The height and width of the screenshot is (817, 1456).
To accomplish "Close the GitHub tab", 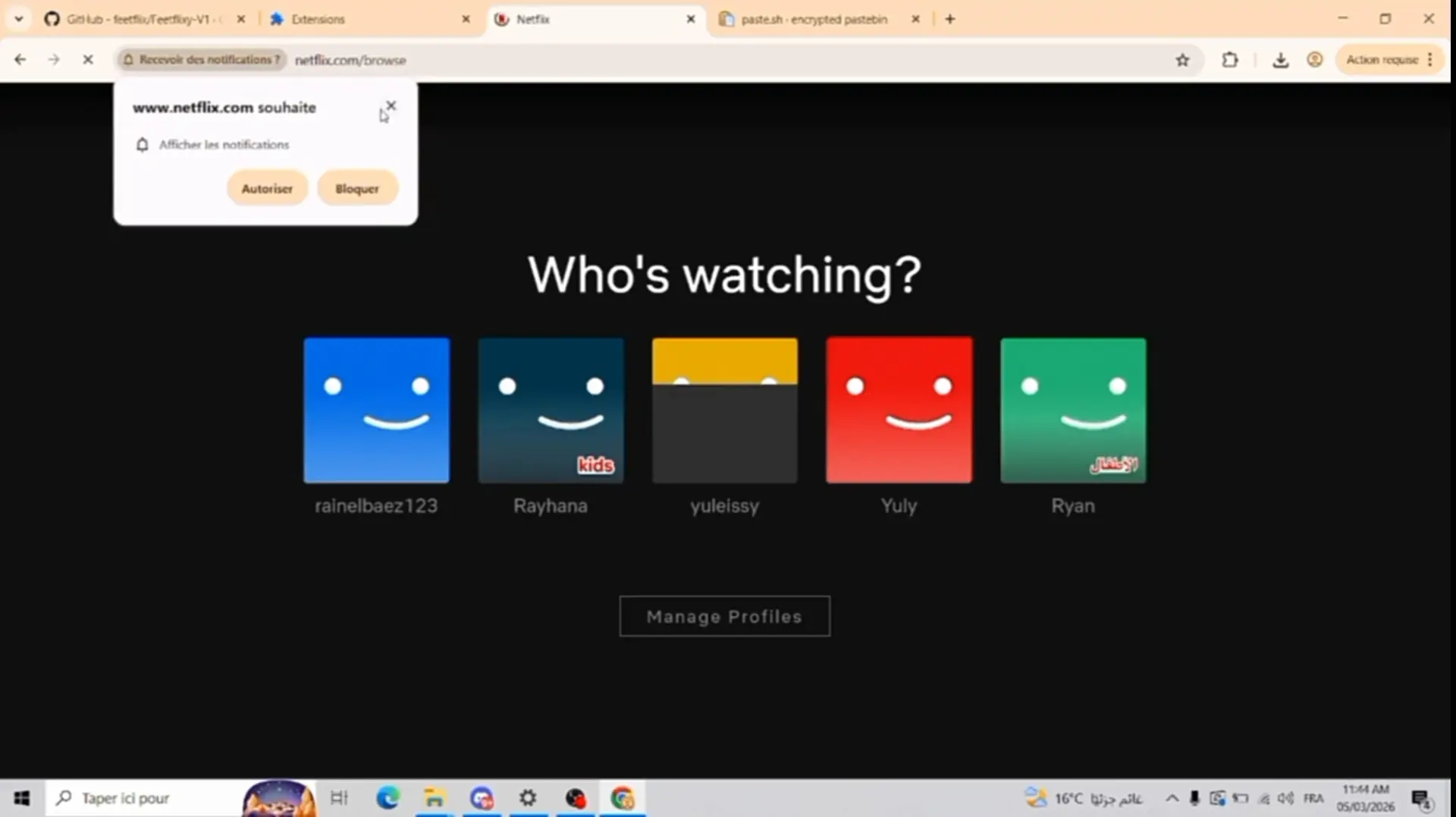I will (x=241, y=19).
